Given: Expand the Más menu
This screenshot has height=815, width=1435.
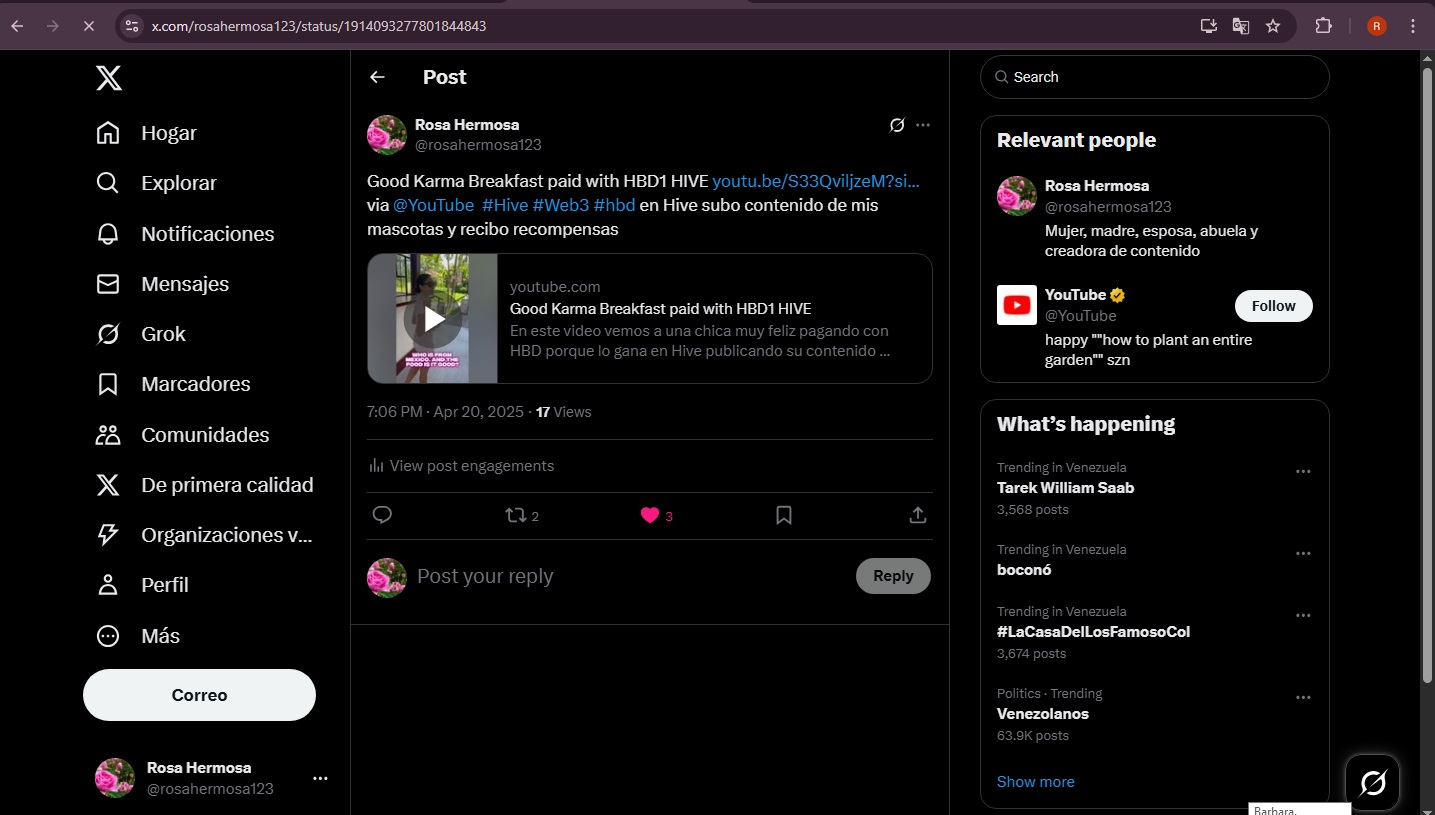Looking at the screenshot, I should (138, 636).
